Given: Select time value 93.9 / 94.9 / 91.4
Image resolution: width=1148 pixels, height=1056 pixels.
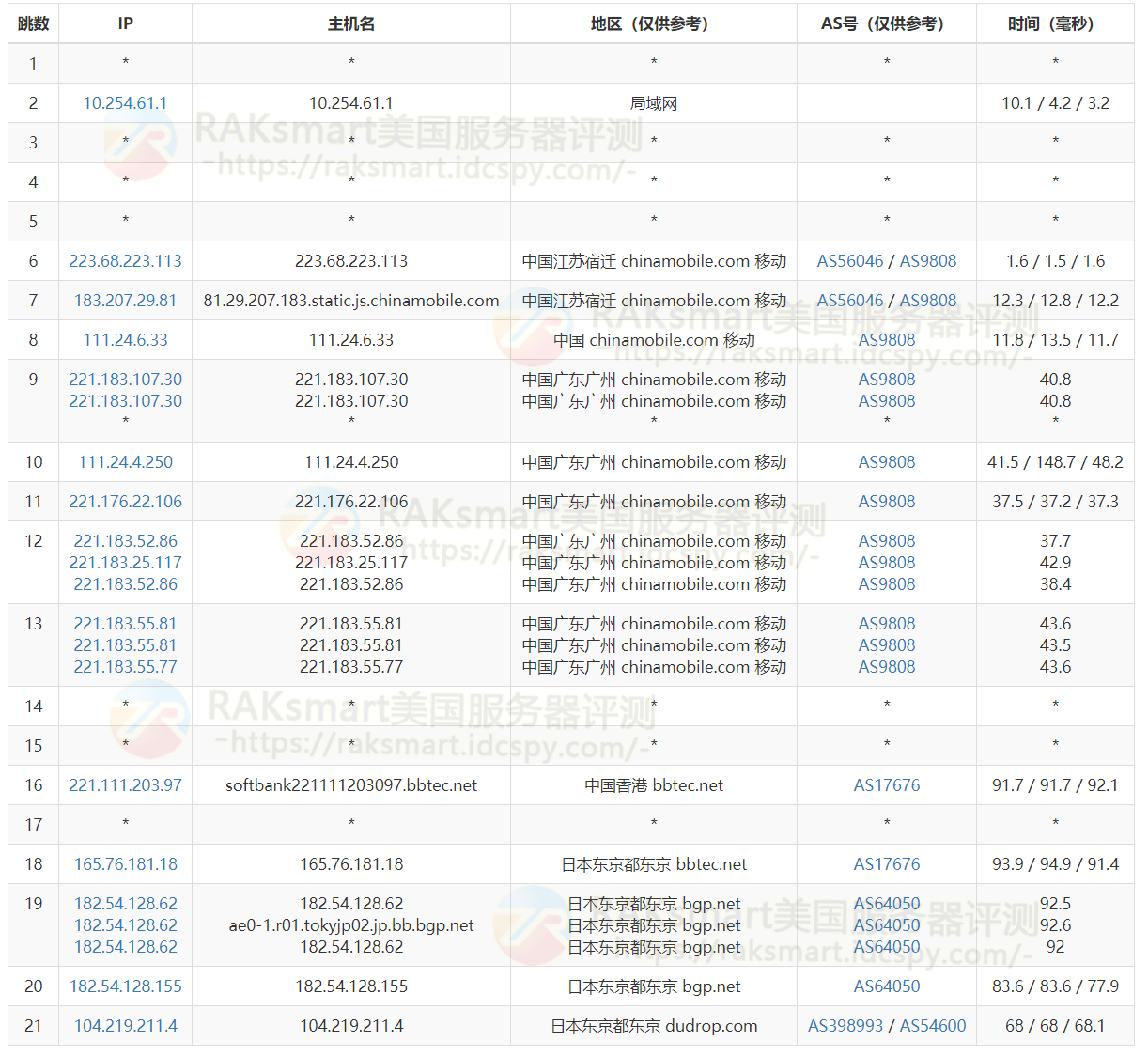Looking at the screenshot, I should coord(1055,864).
